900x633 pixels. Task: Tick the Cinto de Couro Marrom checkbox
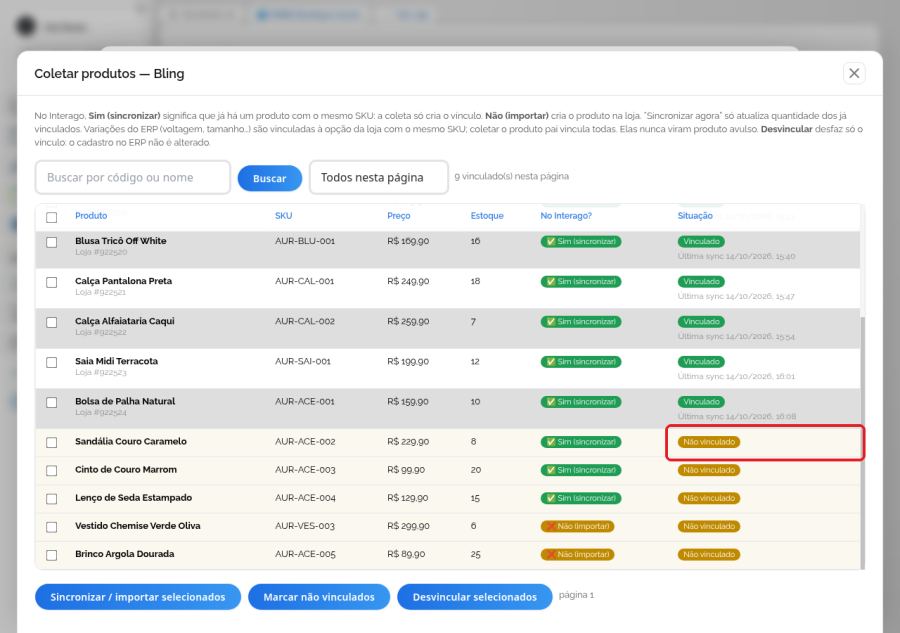click(x=52, y=471)
